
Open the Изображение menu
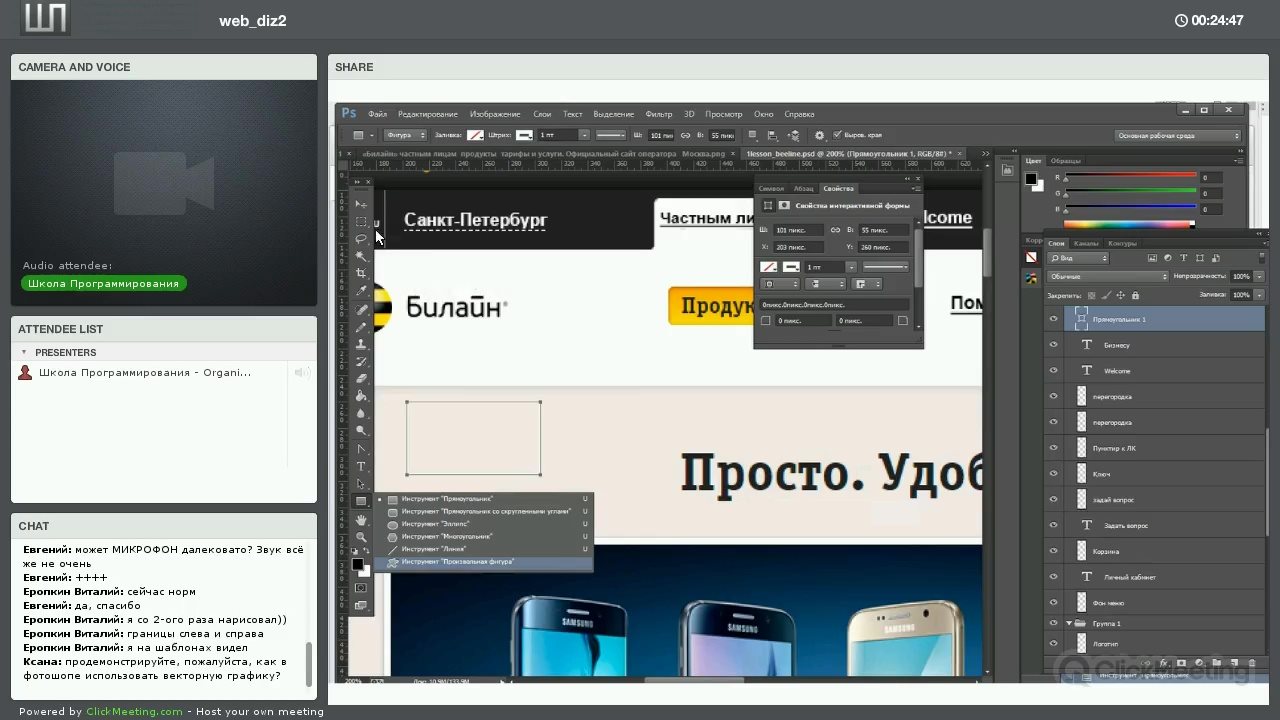(495, 114)
